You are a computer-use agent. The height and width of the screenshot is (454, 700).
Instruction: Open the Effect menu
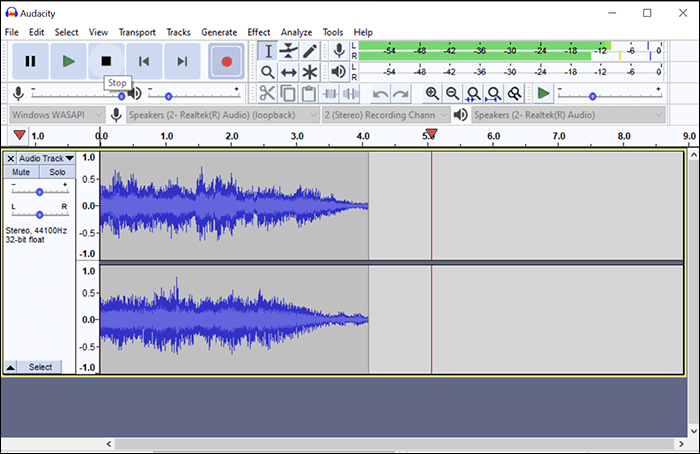(258, 32)
